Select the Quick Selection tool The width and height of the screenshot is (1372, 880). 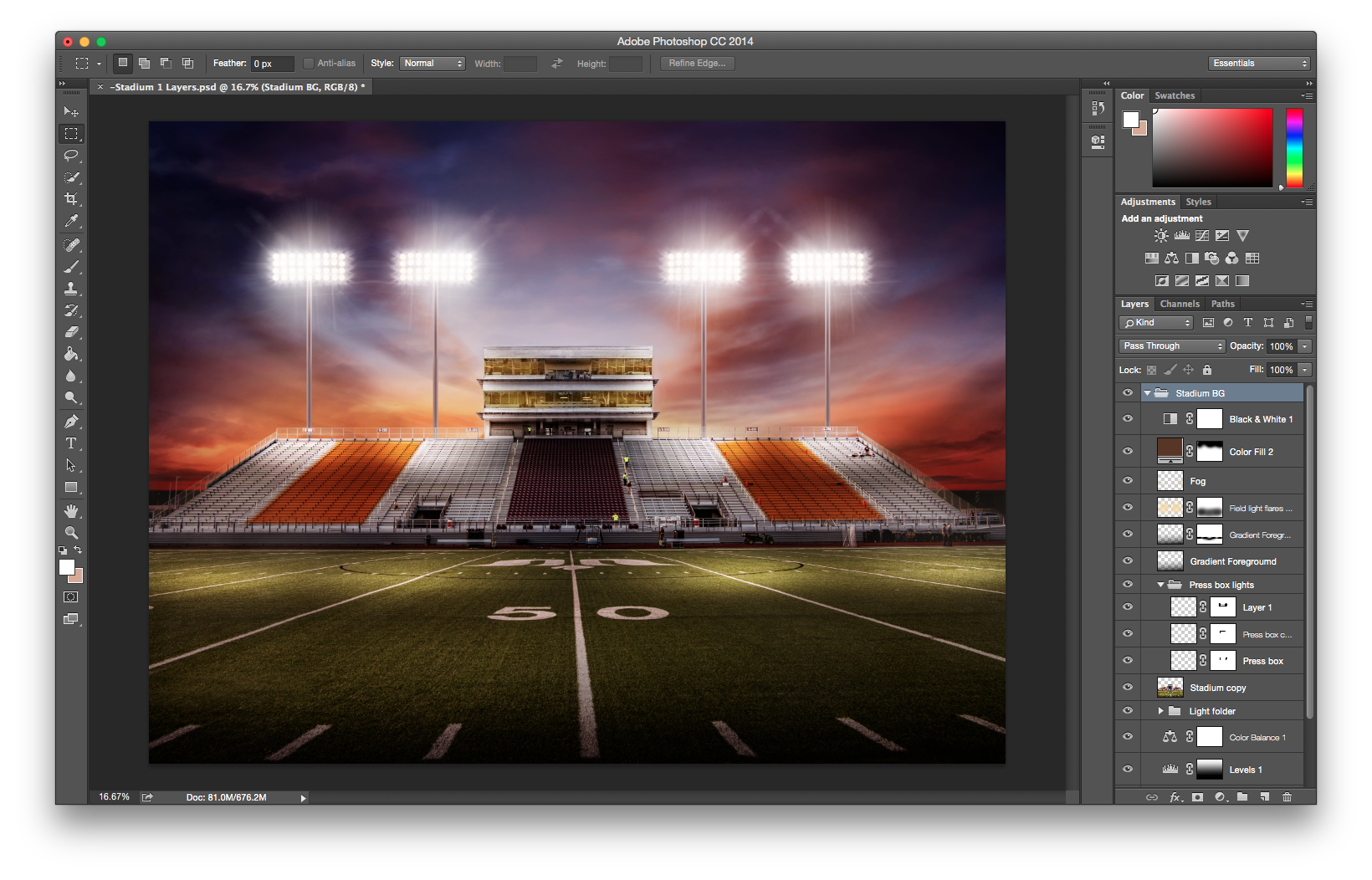pyautogui.click(x=71, y=177)
